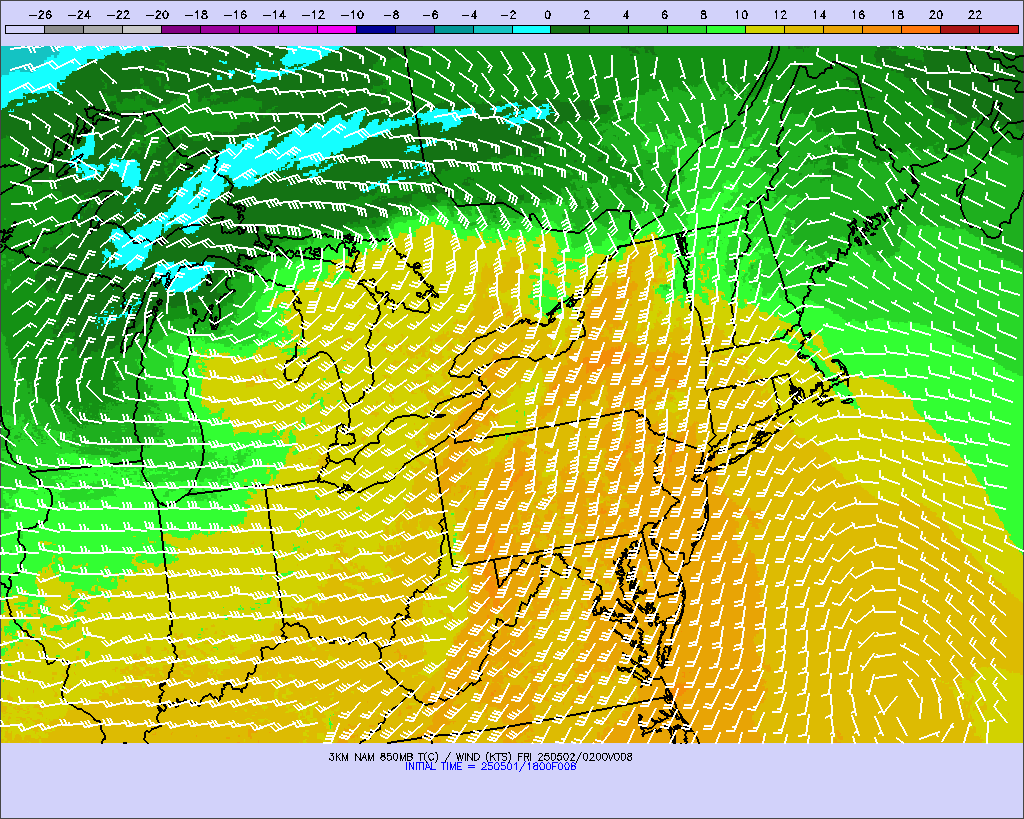The image size is (1024, 819).
Task: Click the 14 scale label
Action: [x=819, y=14]
